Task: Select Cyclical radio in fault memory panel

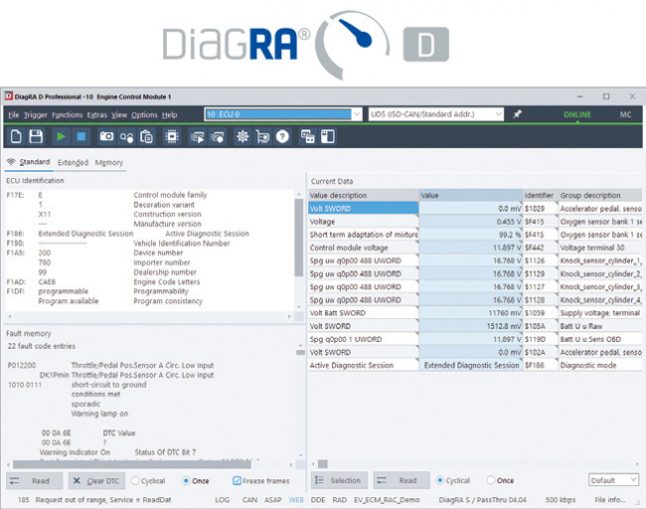Action: click(x=135, y=480)
